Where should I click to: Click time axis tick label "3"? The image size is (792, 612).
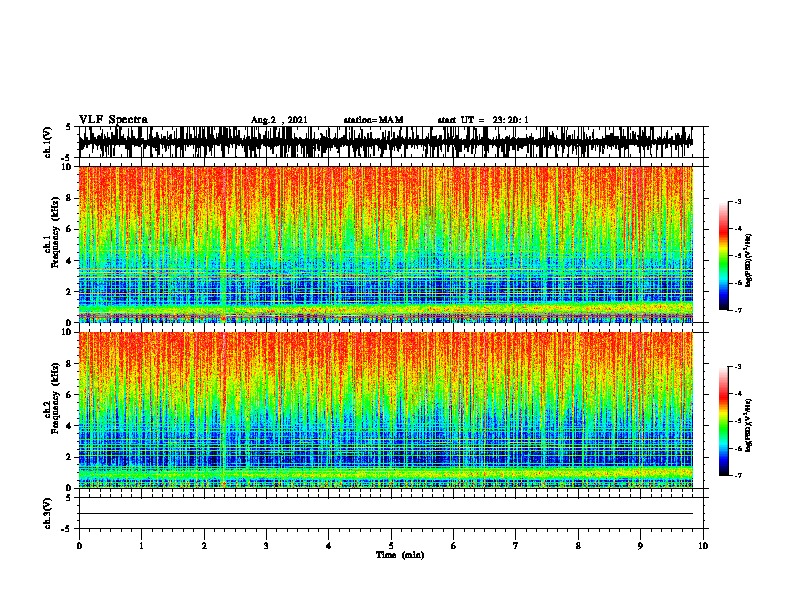tap(266, 546)
